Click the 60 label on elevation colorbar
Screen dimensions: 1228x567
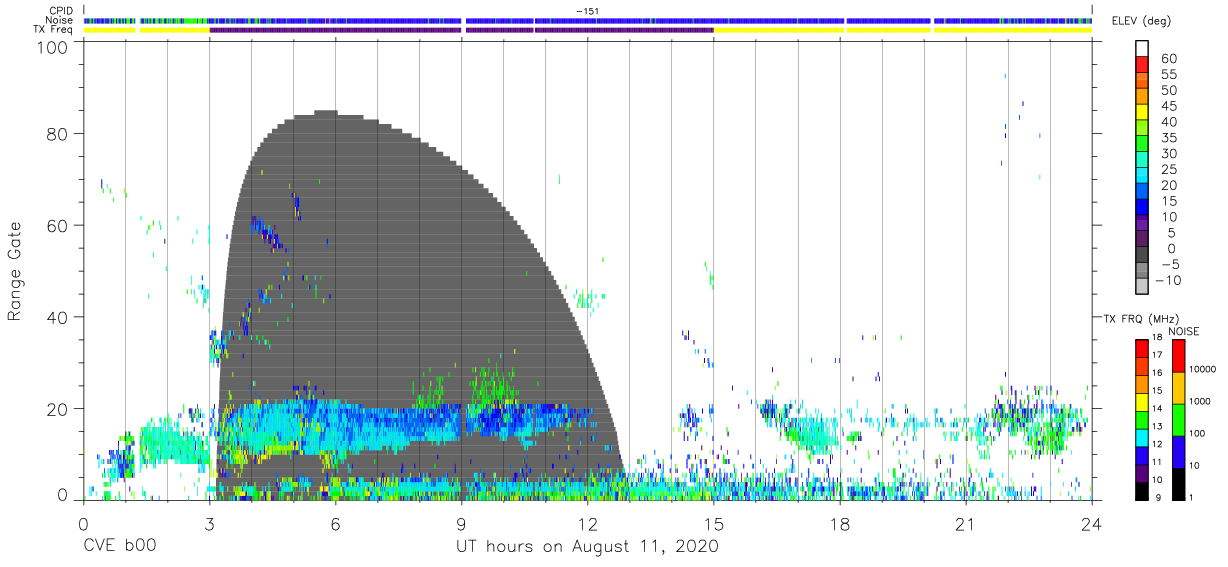[1169, 59]
